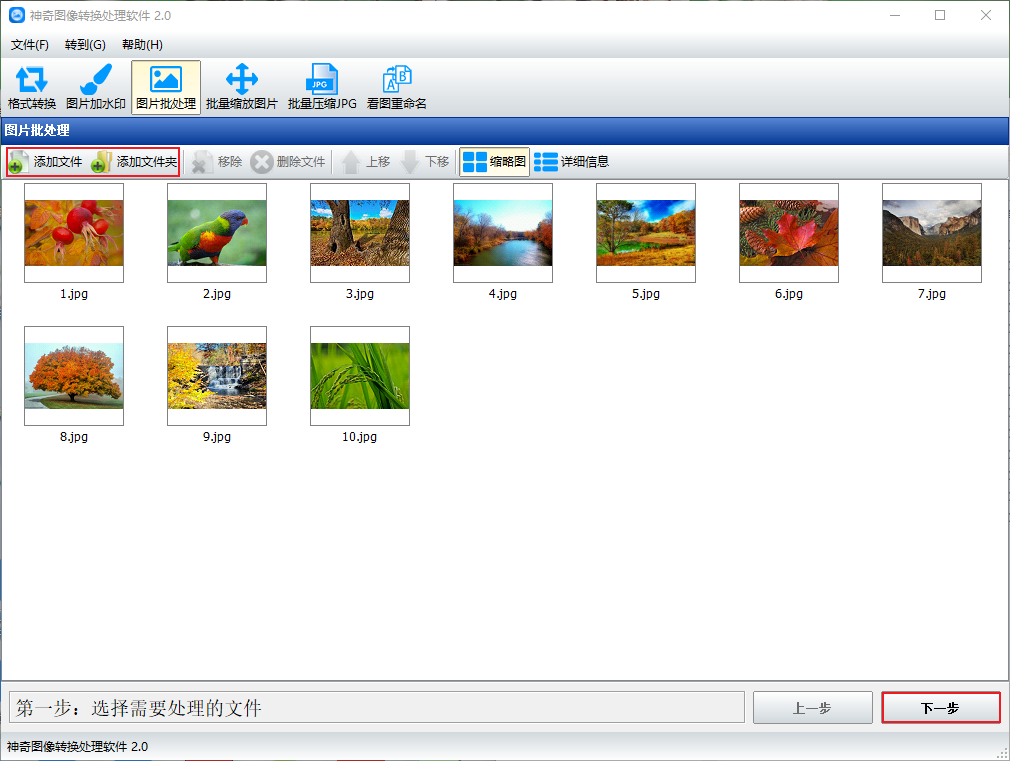Click the 9.jpg file name label
This screenshot has width=1010, height=761.
pyautogui.click(x=217, y=437)
